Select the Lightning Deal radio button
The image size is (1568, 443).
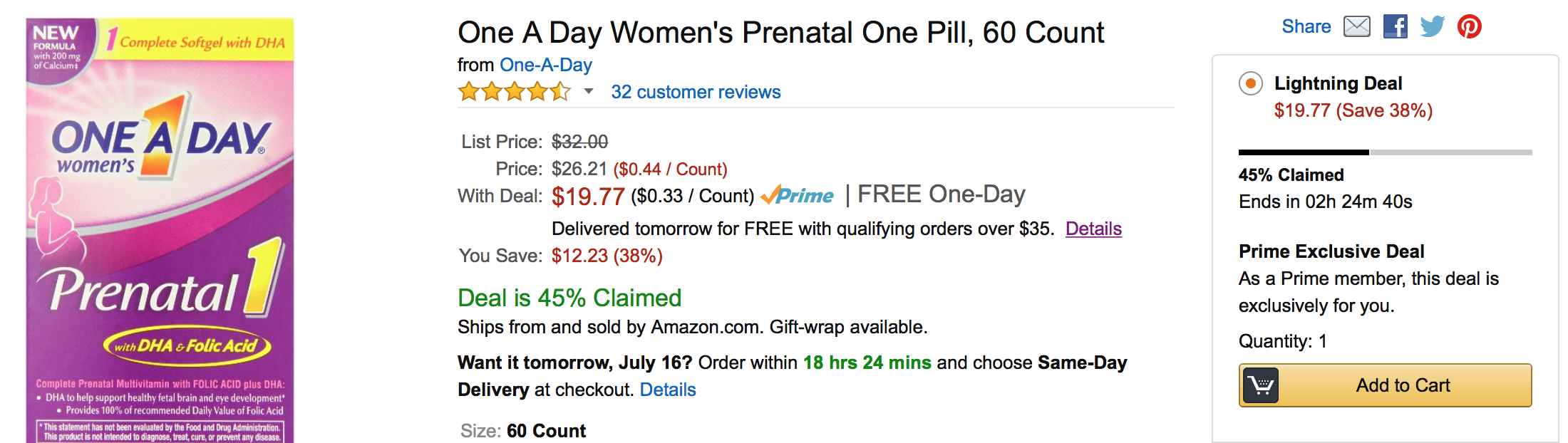pyautogui.click(x=1250, y=83)
